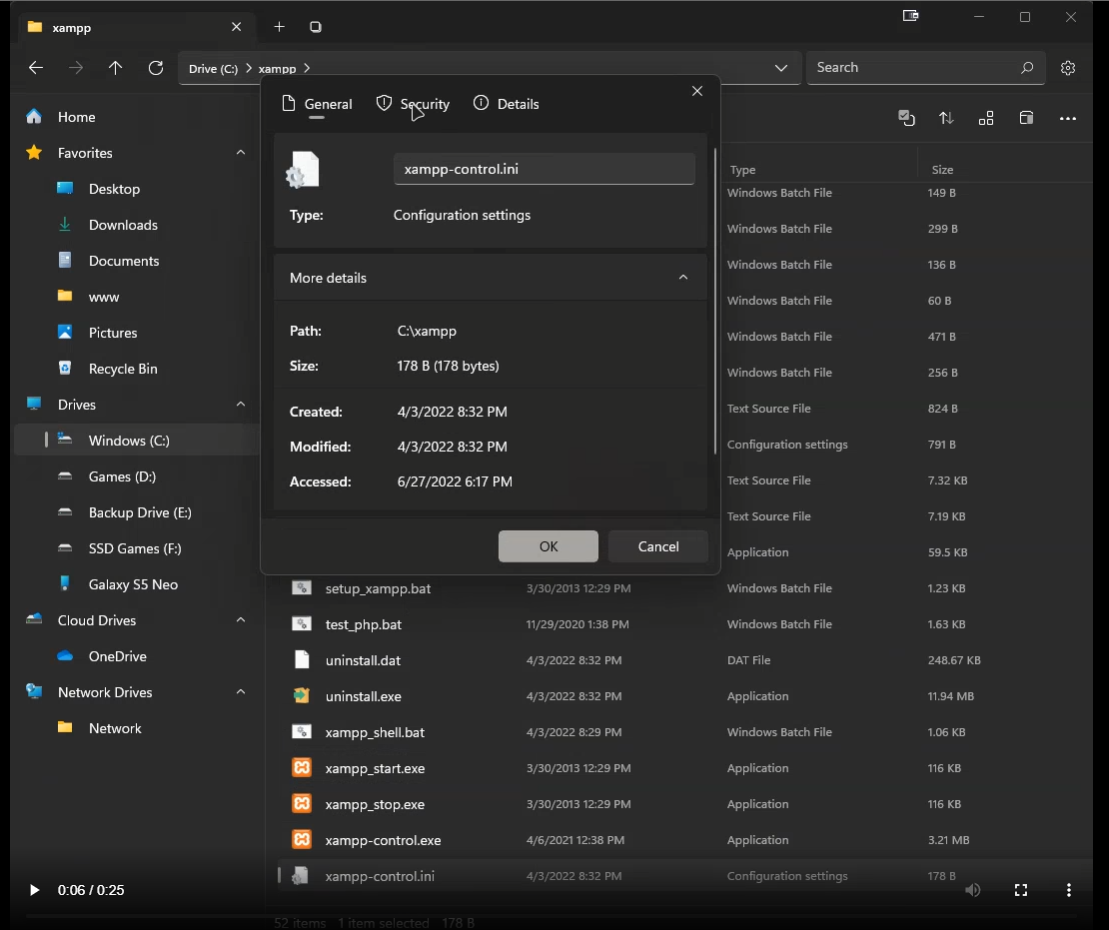This screenshot has height=930, width=1109.
Task: Click the xampp_start.exe orange icon
Action: [x=302, y=767]
